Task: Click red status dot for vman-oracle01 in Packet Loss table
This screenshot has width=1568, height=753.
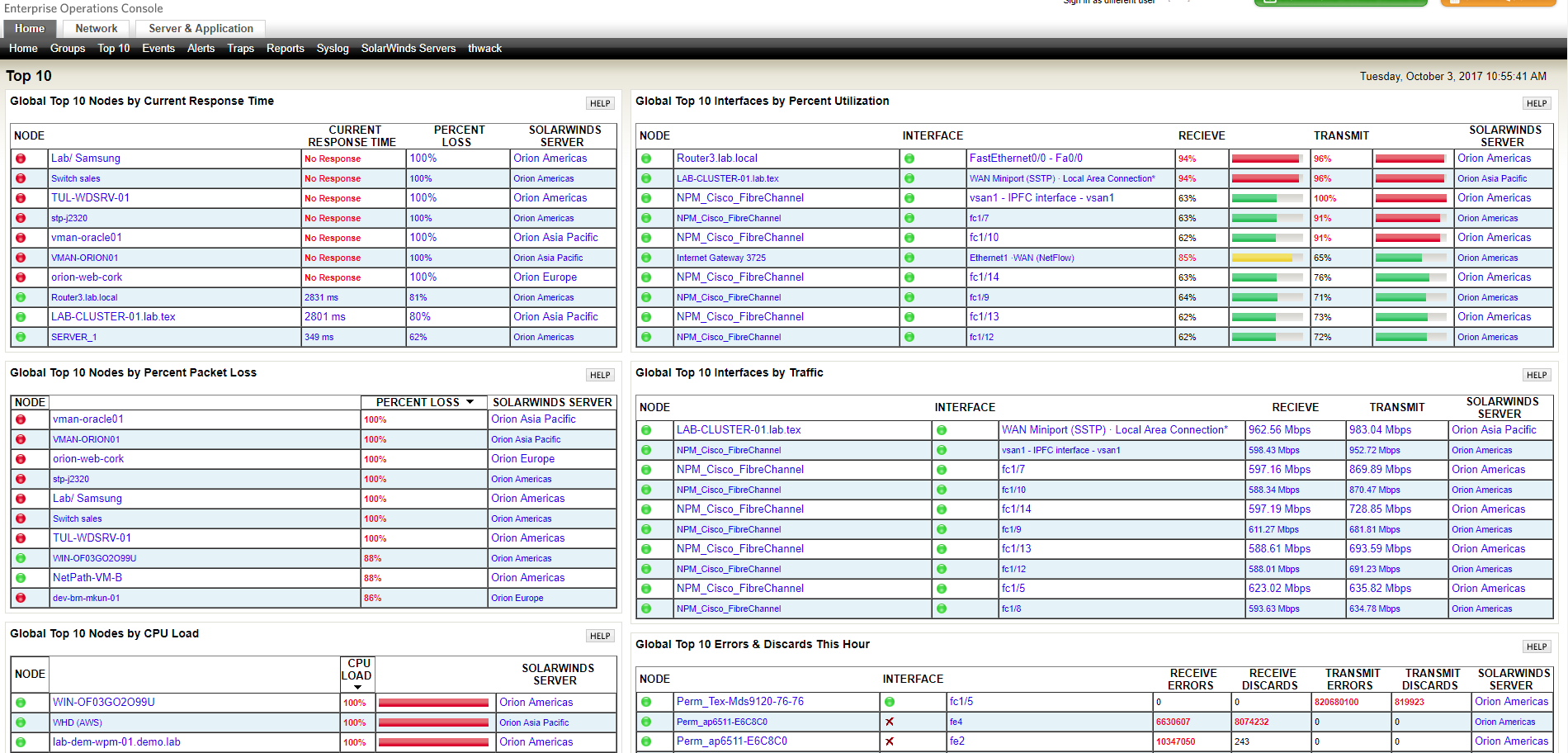Action: point(21,419)
